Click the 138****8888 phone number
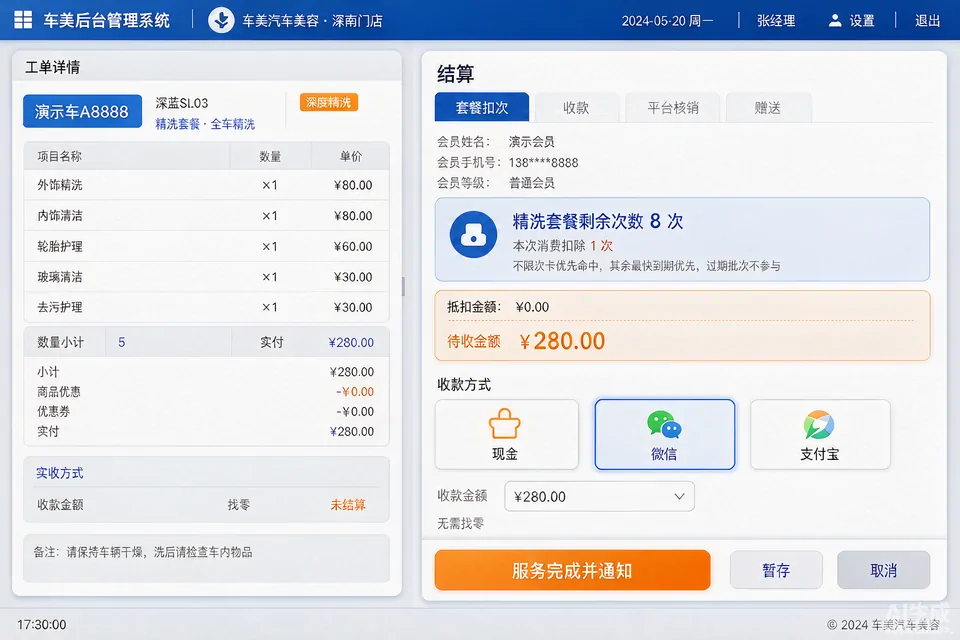The width and height of the screenshot is (960, 640). click(543, 162)
